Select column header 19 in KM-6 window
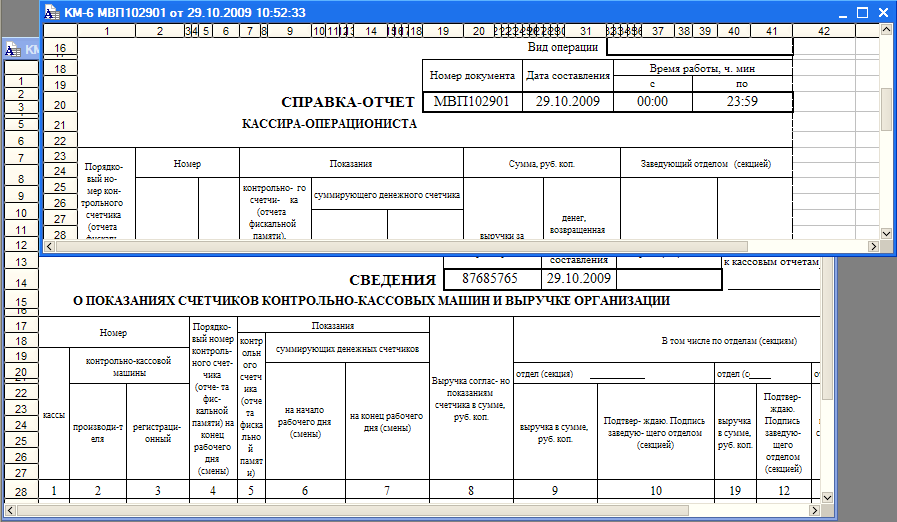The width and height of the screenshot is (897, 522). 443,31
